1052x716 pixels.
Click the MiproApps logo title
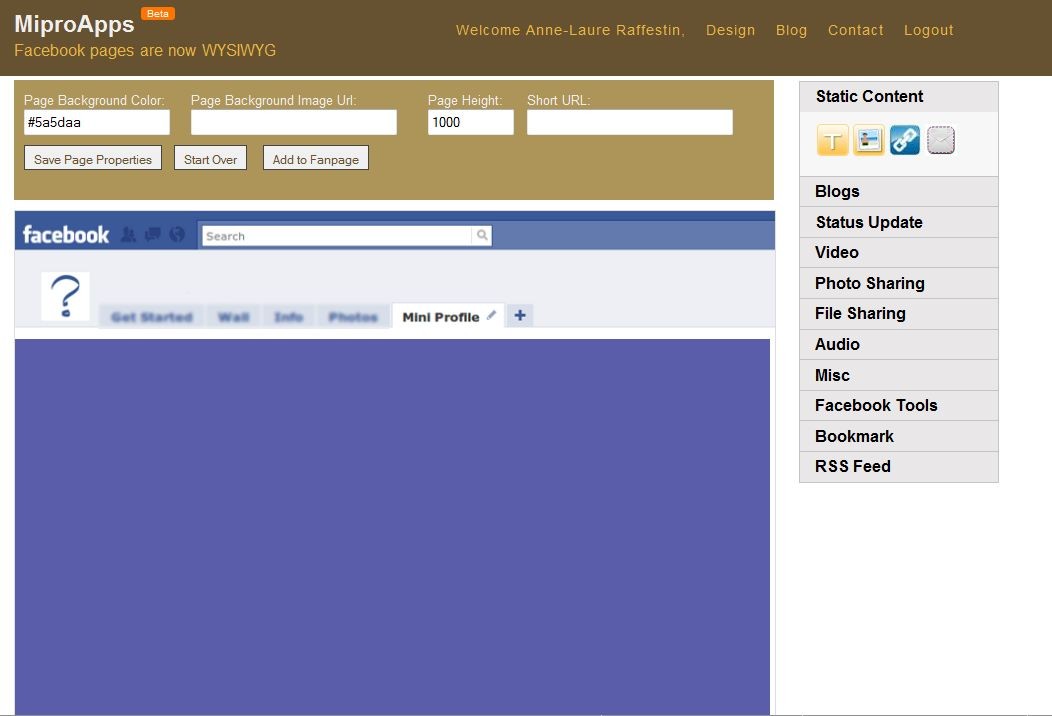coord(74,24)
